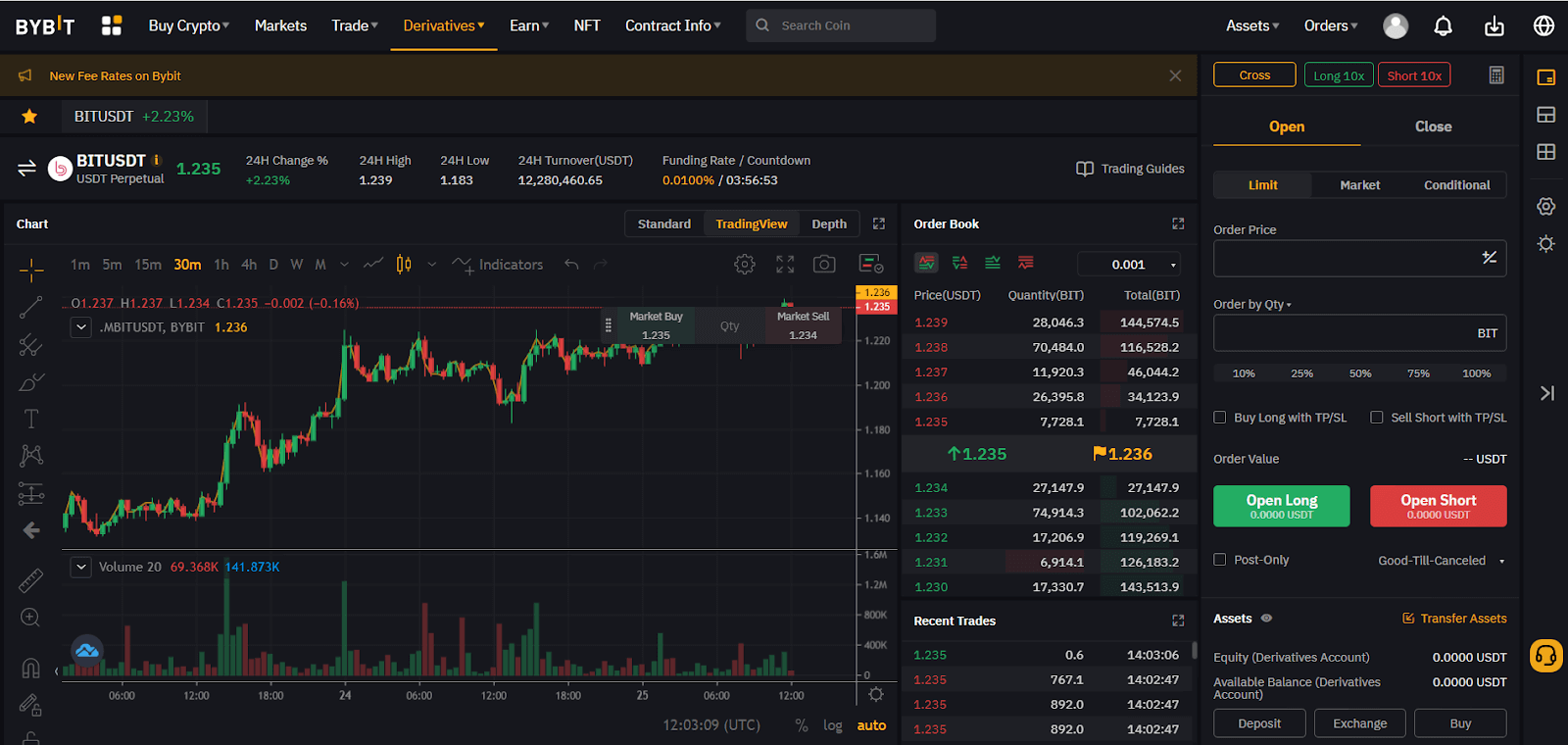Toggle asset balance visibility eye

[1266, 619]
